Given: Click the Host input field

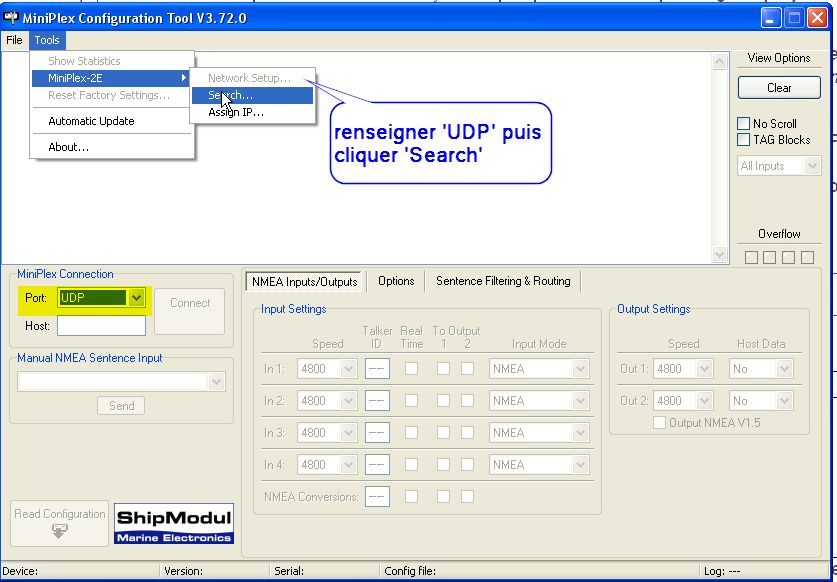Looking at the screenshot, I should [101, 326].
